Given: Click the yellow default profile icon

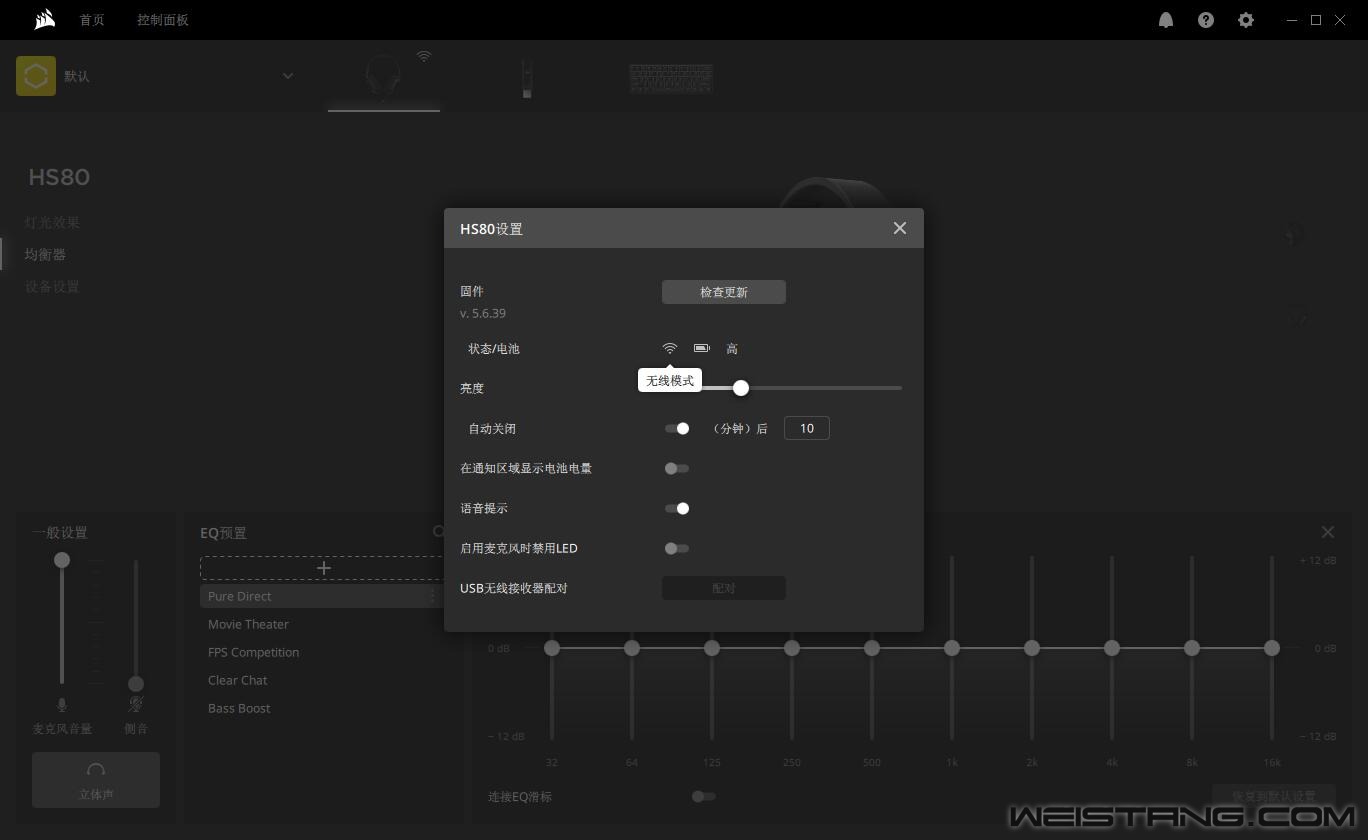Looking at the screenshot, I should [36, 76].
